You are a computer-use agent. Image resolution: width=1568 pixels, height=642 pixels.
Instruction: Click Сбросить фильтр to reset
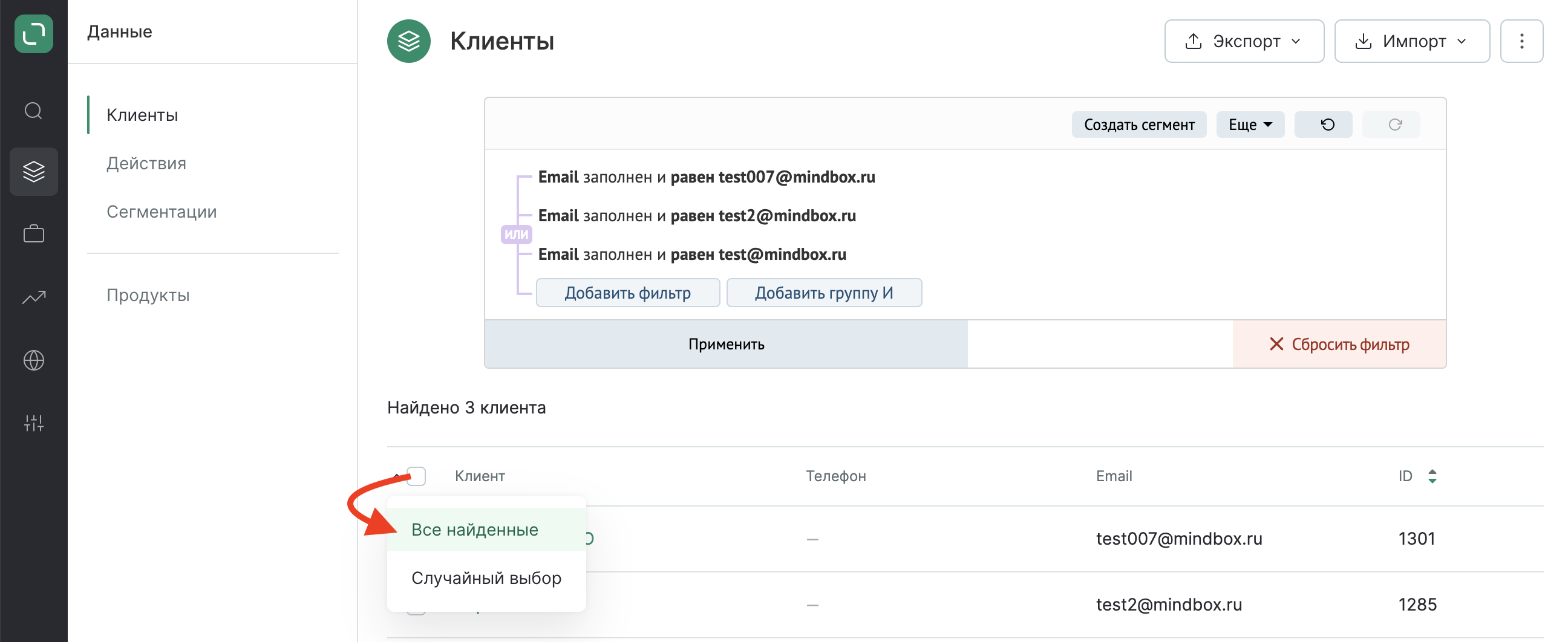point(1339,345)
